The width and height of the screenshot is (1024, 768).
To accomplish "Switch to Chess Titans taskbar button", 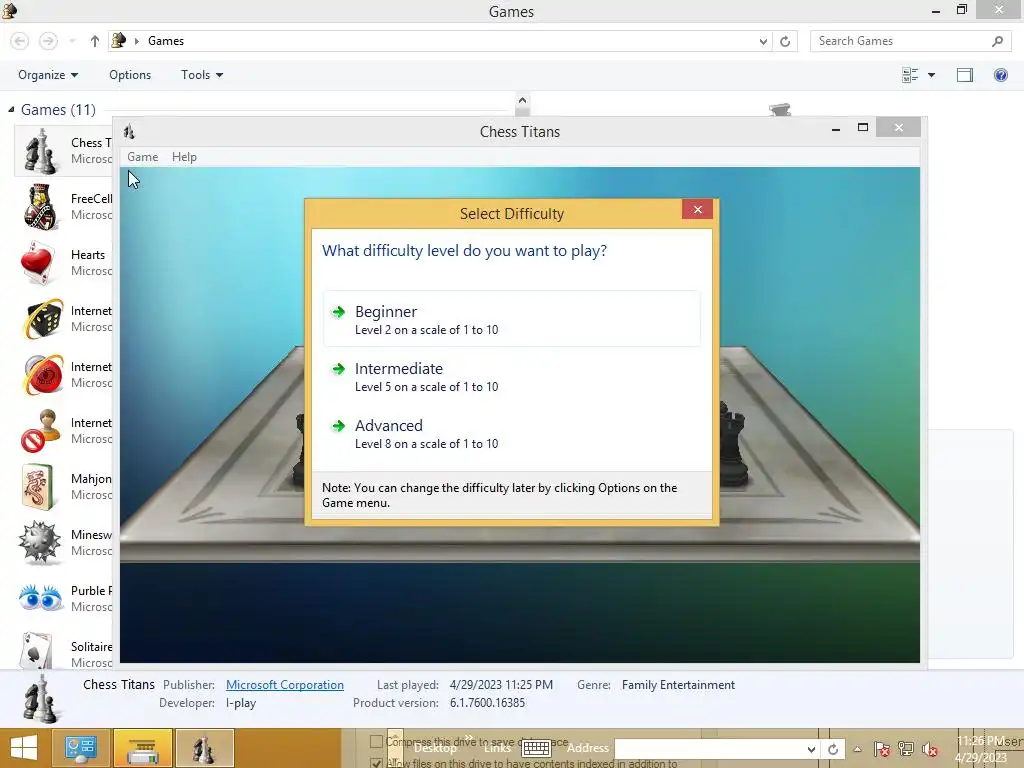I will pyautogui.click(x=204, y=748).
